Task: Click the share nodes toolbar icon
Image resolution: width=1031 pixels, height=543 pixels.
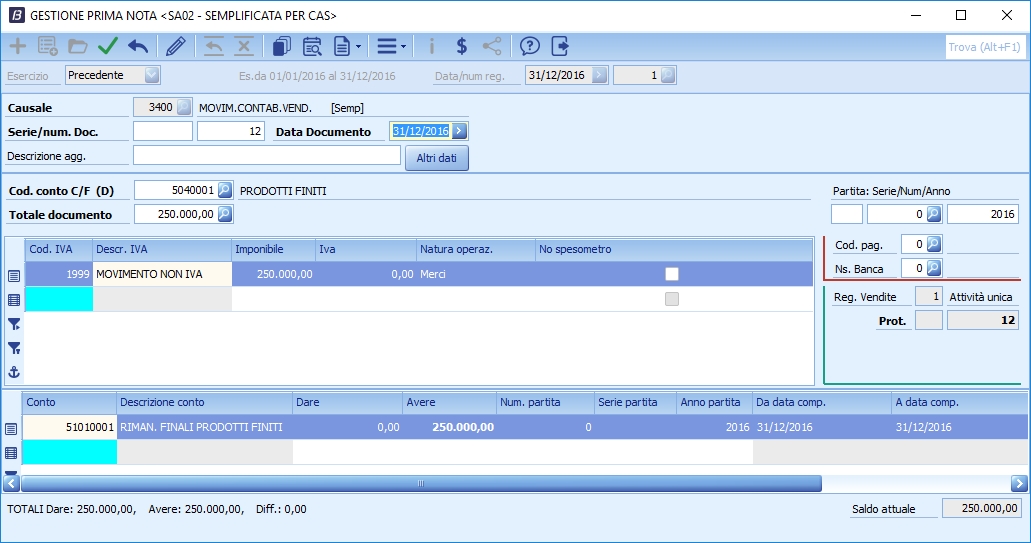Action: click(492, 46)
